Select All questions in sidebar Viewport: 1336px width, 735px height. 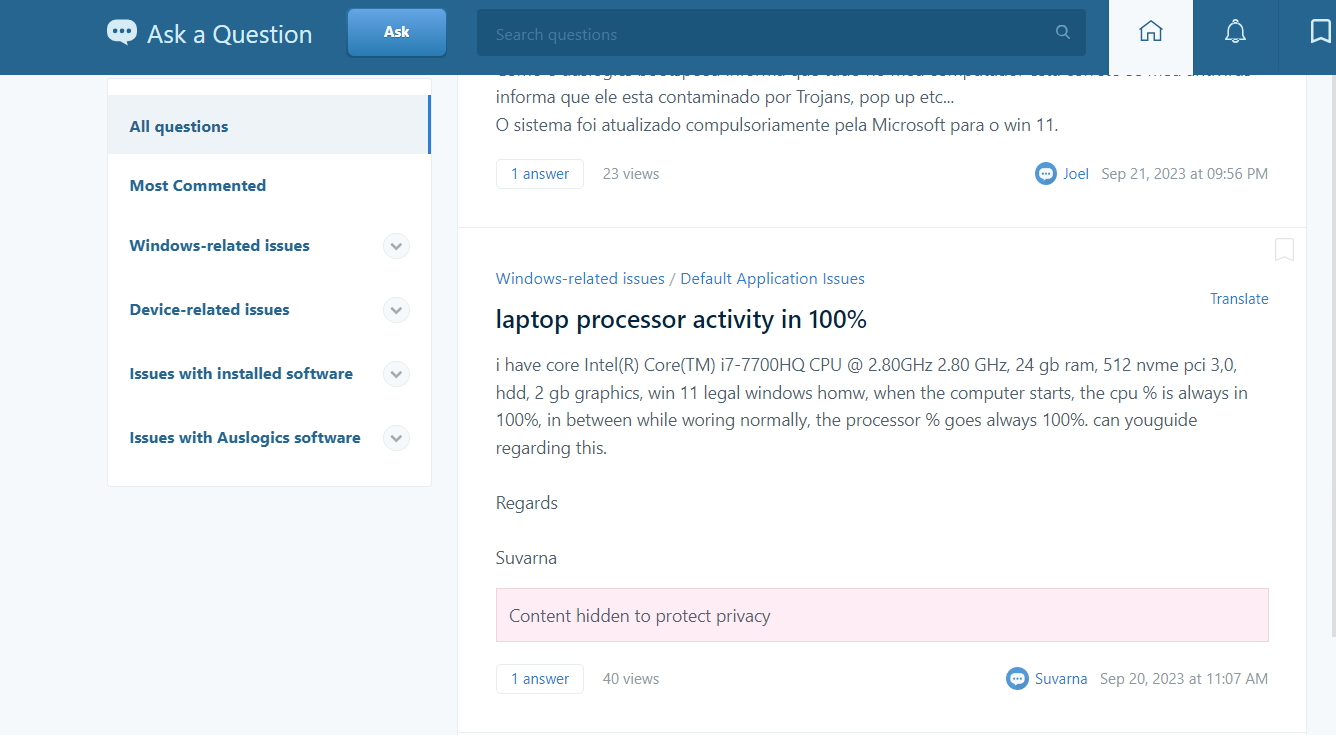tap(269, 125)
